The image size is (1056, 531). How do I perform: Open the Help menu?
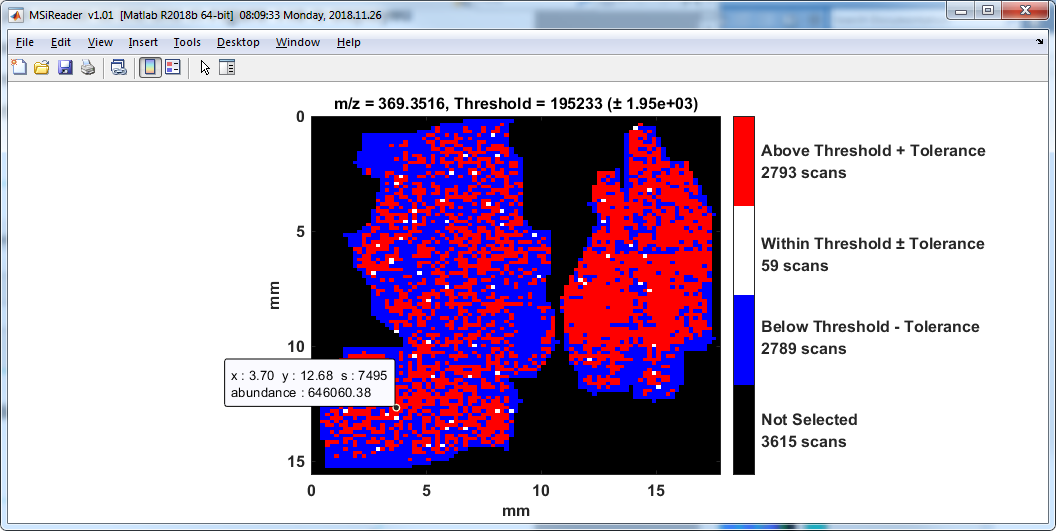point(348,42)
